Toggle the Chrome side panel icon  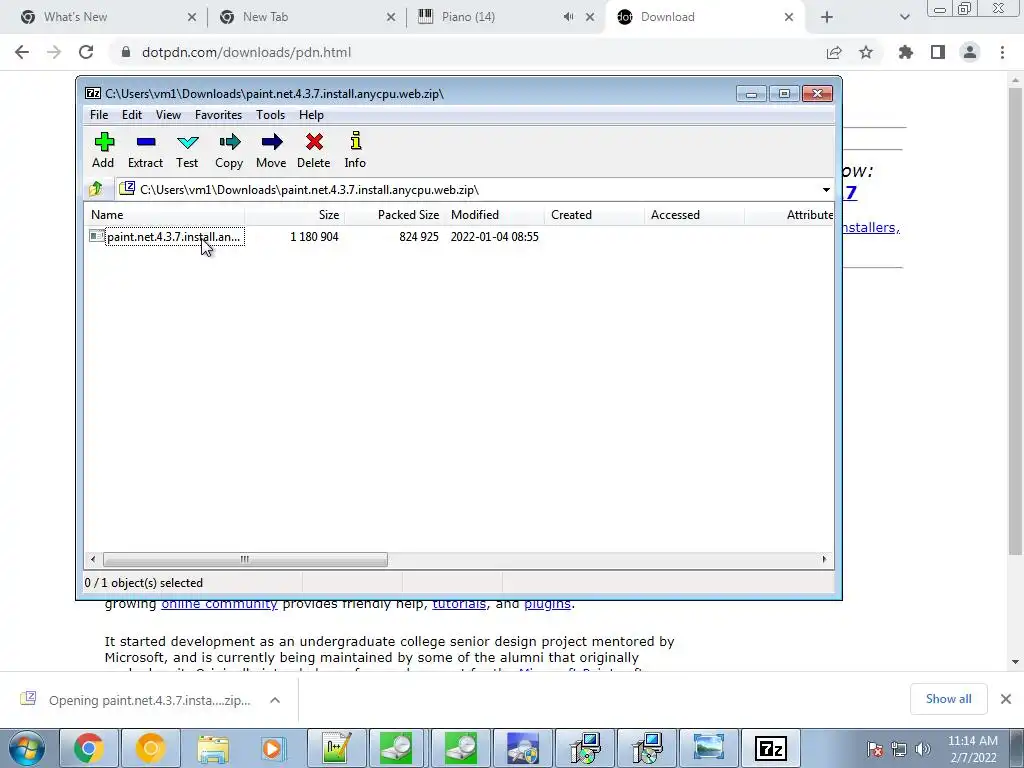click(938, 52)
